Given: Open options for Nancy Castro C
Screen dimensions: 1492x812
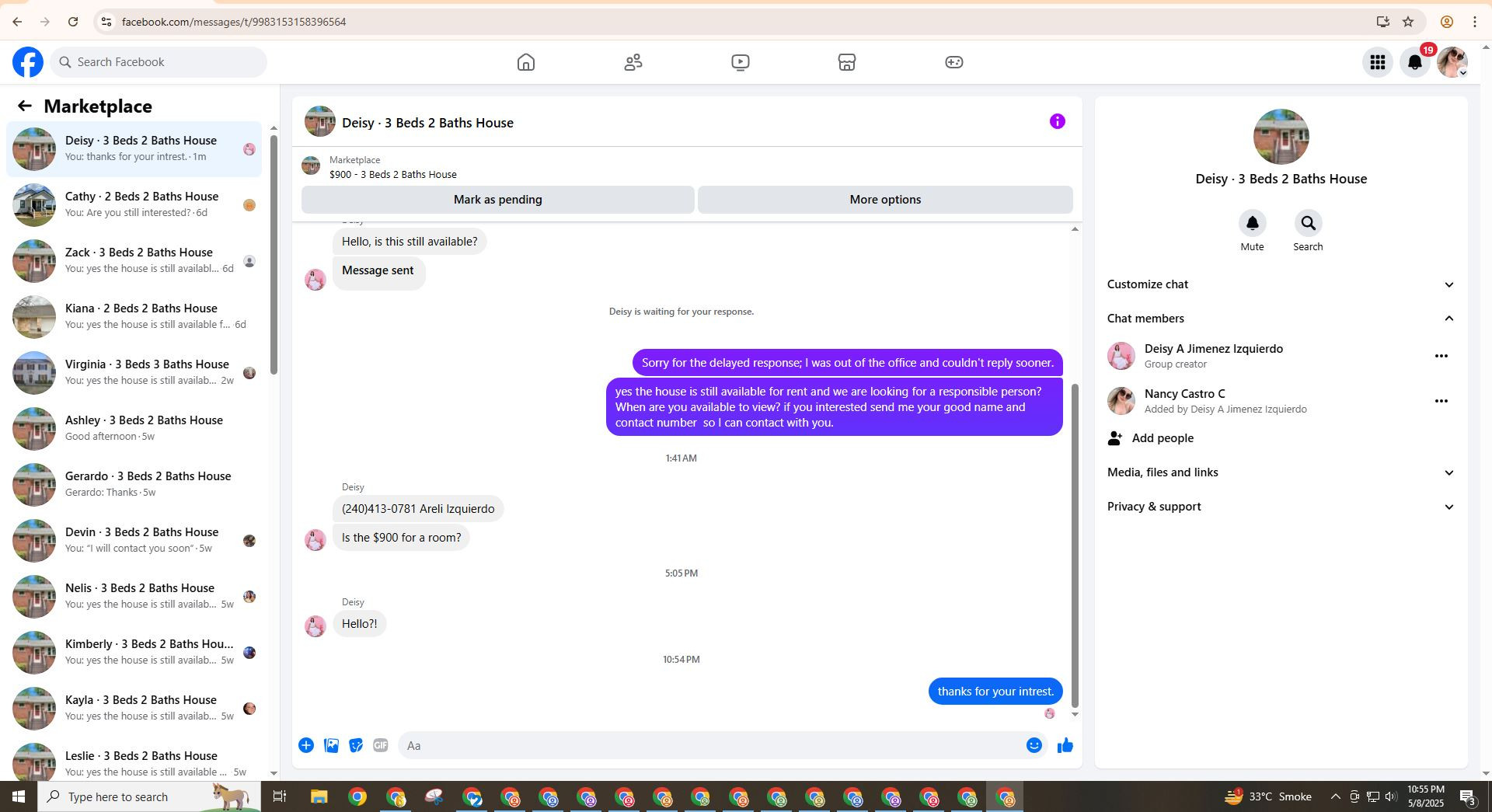Looking at the screenshot, I should coord(1441,401).
